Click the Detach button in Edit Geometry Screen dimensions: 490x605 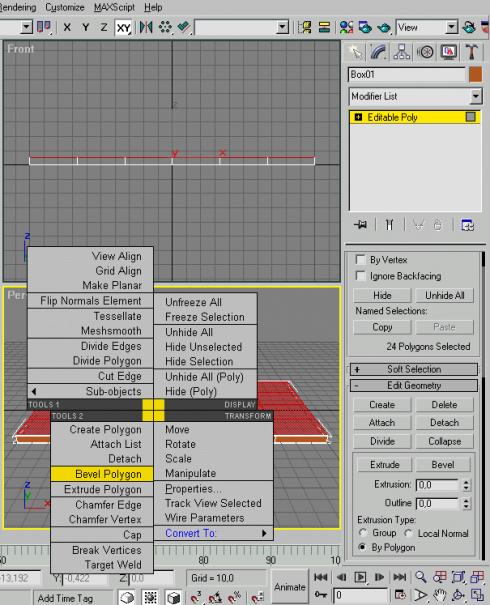pos(444,423)
